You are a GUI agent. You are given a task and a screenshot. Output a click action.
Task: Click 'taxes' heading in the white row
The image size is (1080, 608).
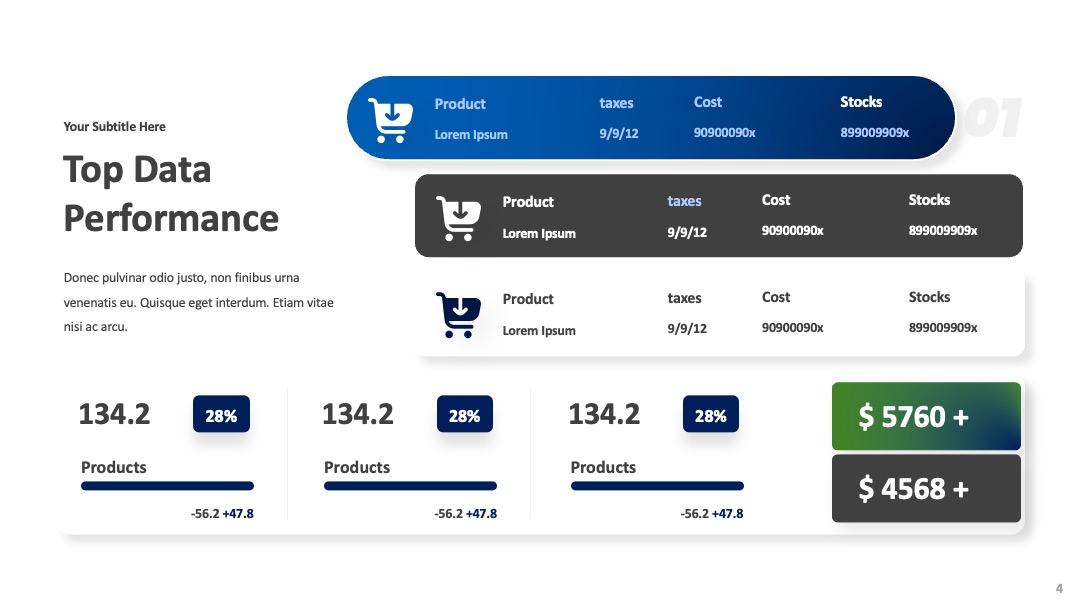click(x=685, y=298)
